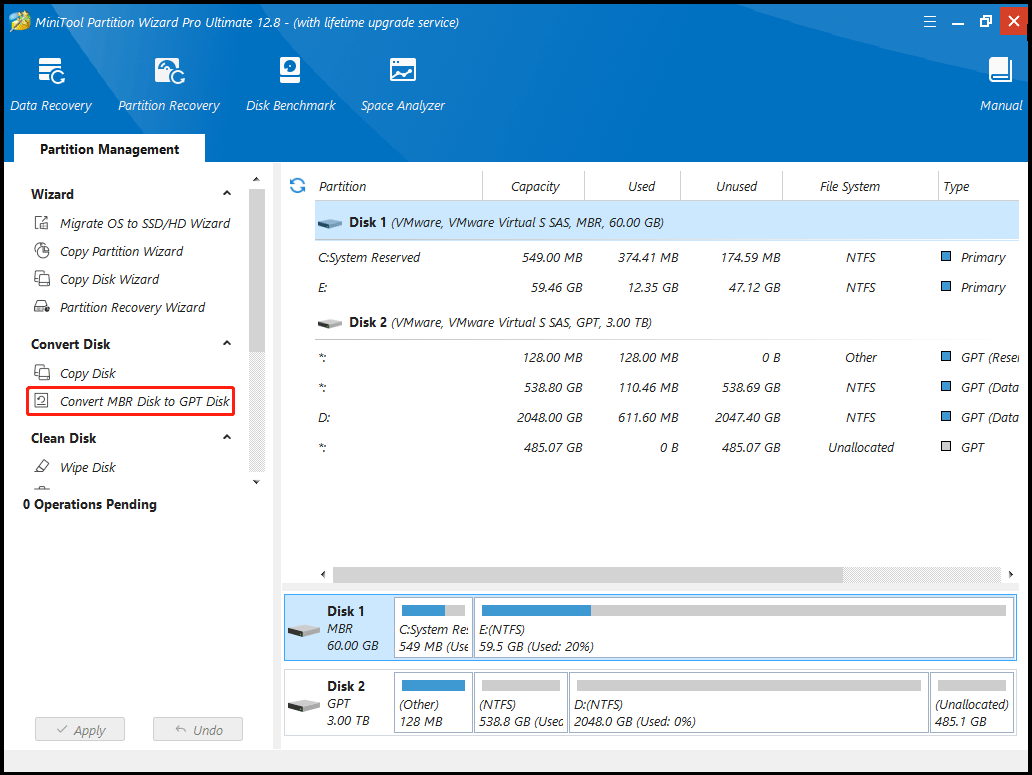Click sidebar scroll up arrow
This screenshot has height=775, width=1032.
[256, 180]
